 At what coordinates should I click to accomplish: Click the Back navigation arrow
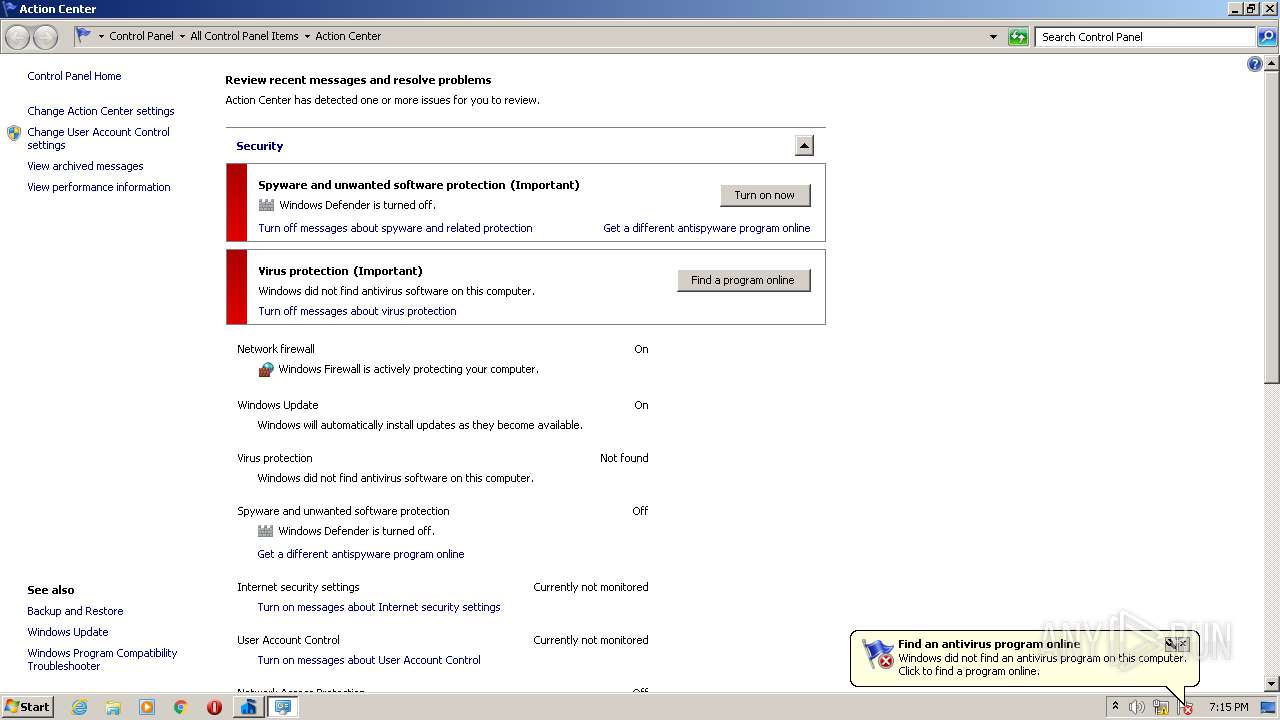click(18, 37)
